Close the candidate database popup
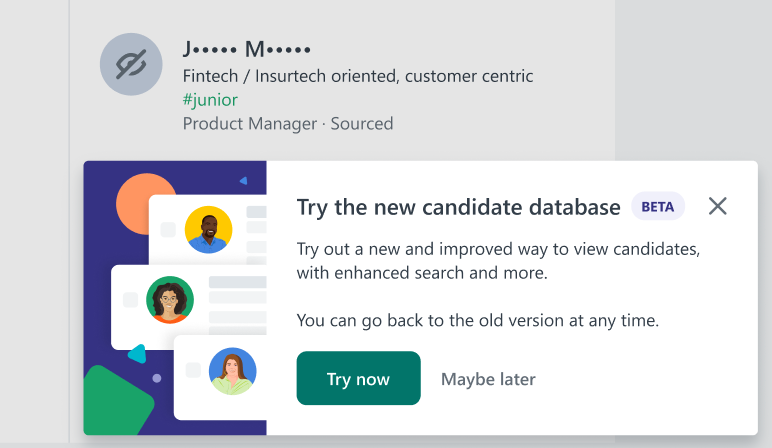Image resolution: width=772 pixels, height=448 pixels. 717,206
